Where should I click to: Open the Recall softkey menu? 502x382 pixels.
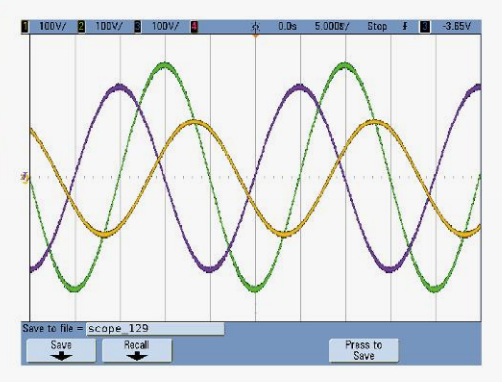pyautogui.click(x=137, y=350)
